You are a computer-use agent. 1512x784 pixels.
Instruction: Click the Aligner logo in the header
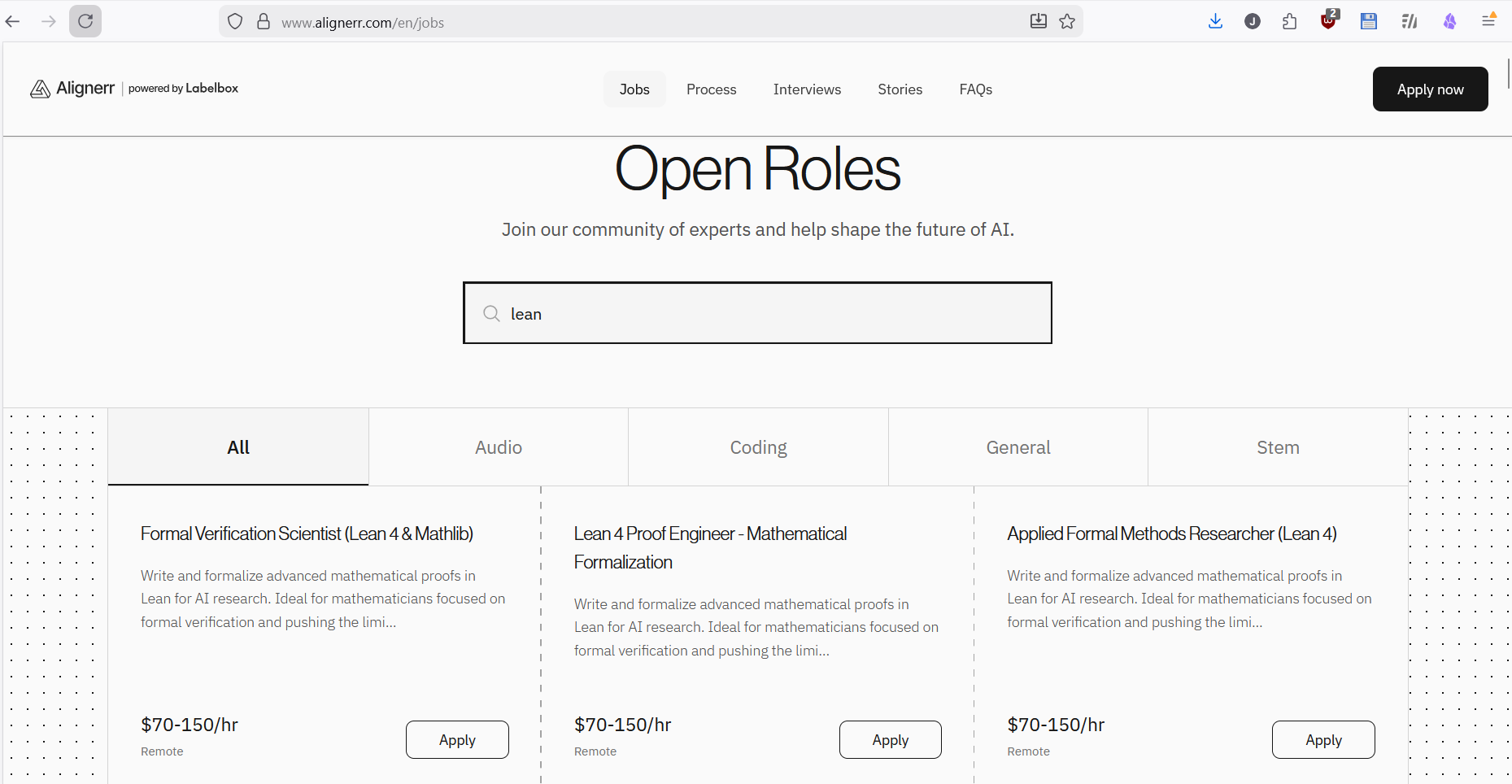click(73, 89)
